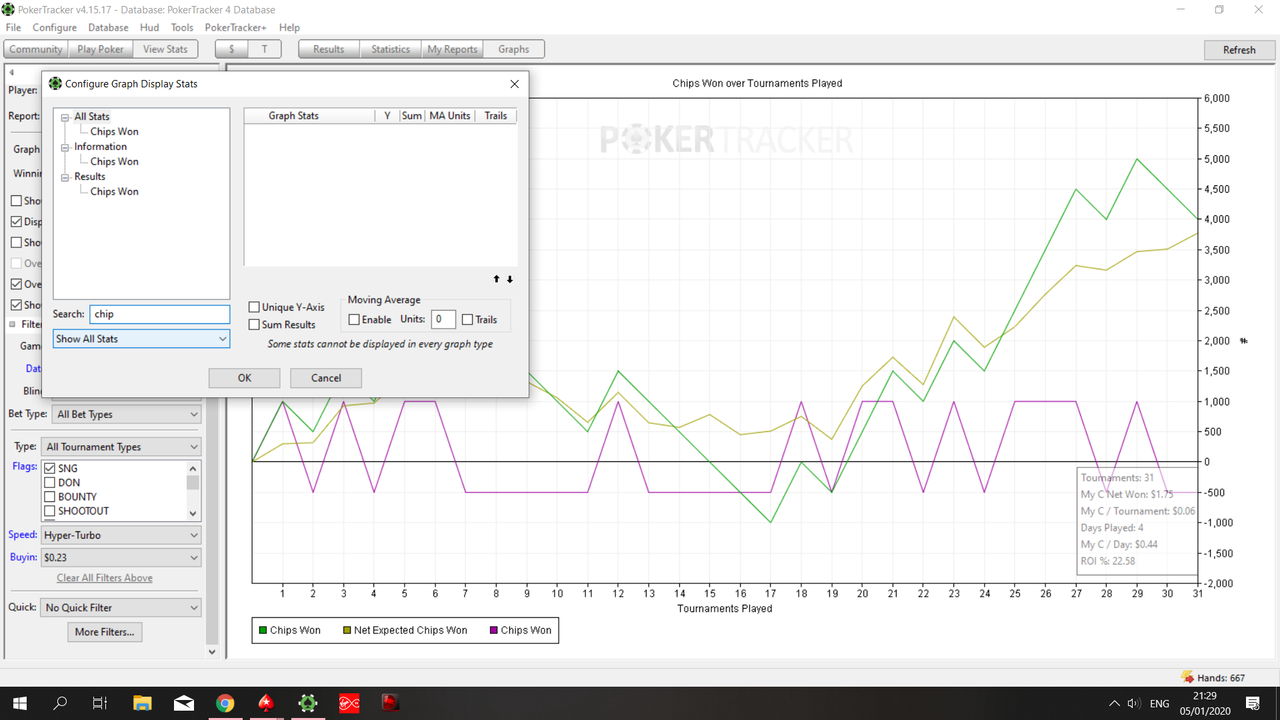Open the Windows Start menu

tap(19, 703)
